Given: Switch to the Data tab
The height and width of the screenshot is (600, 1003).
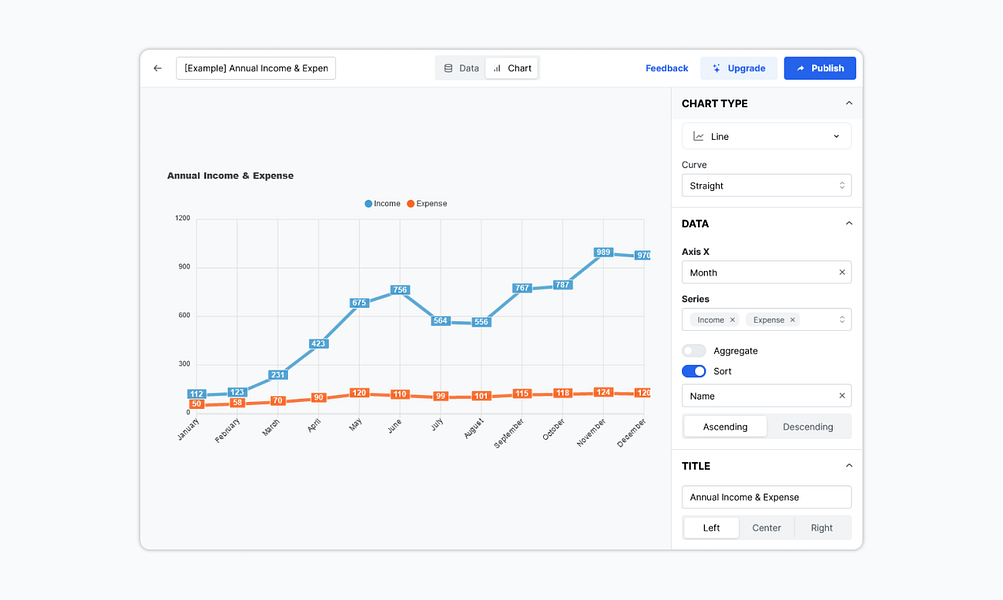Looking at the screenshot, I should tap(461, 68).
